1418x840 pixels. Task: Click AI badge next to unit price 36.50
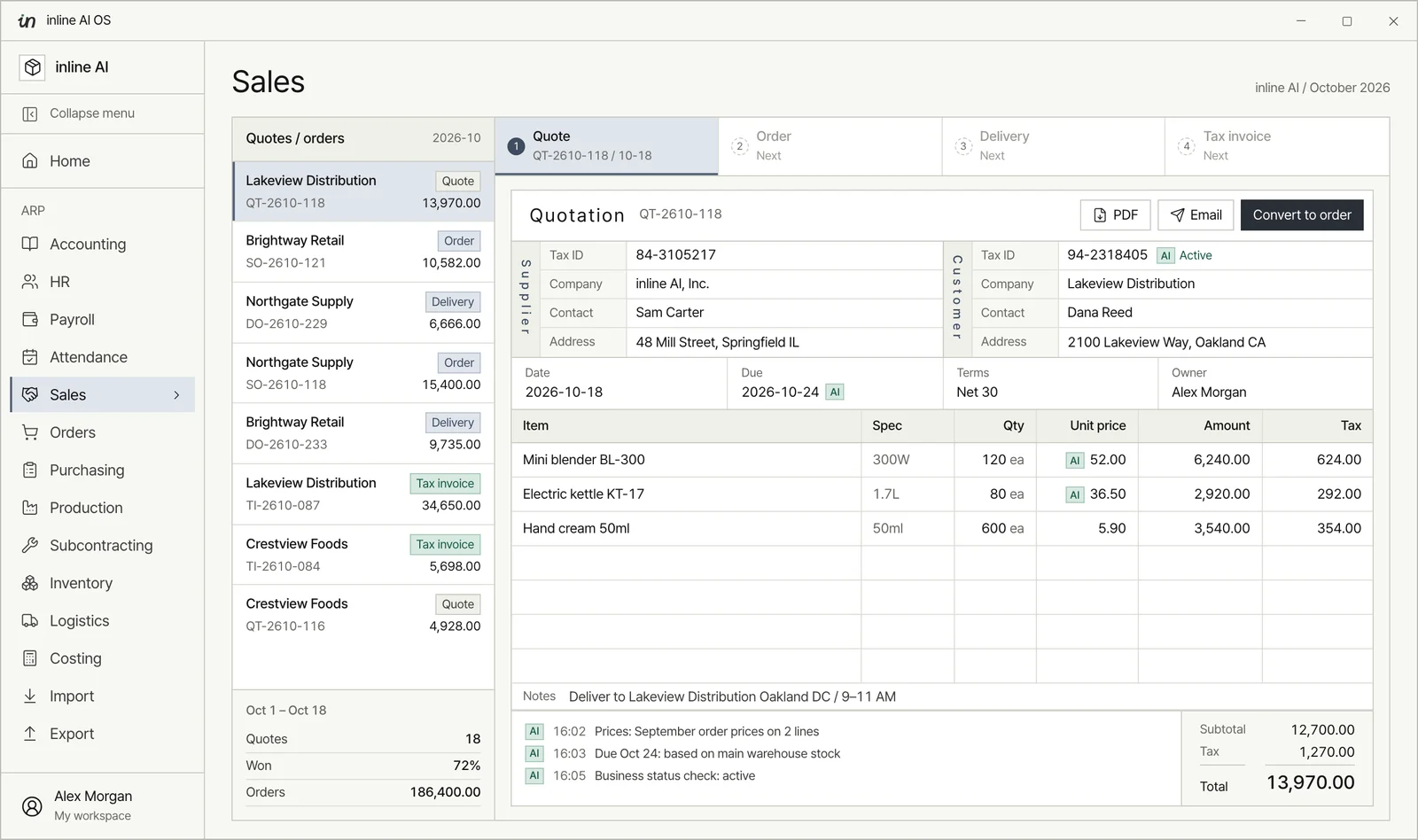(x=1075, y=494)
